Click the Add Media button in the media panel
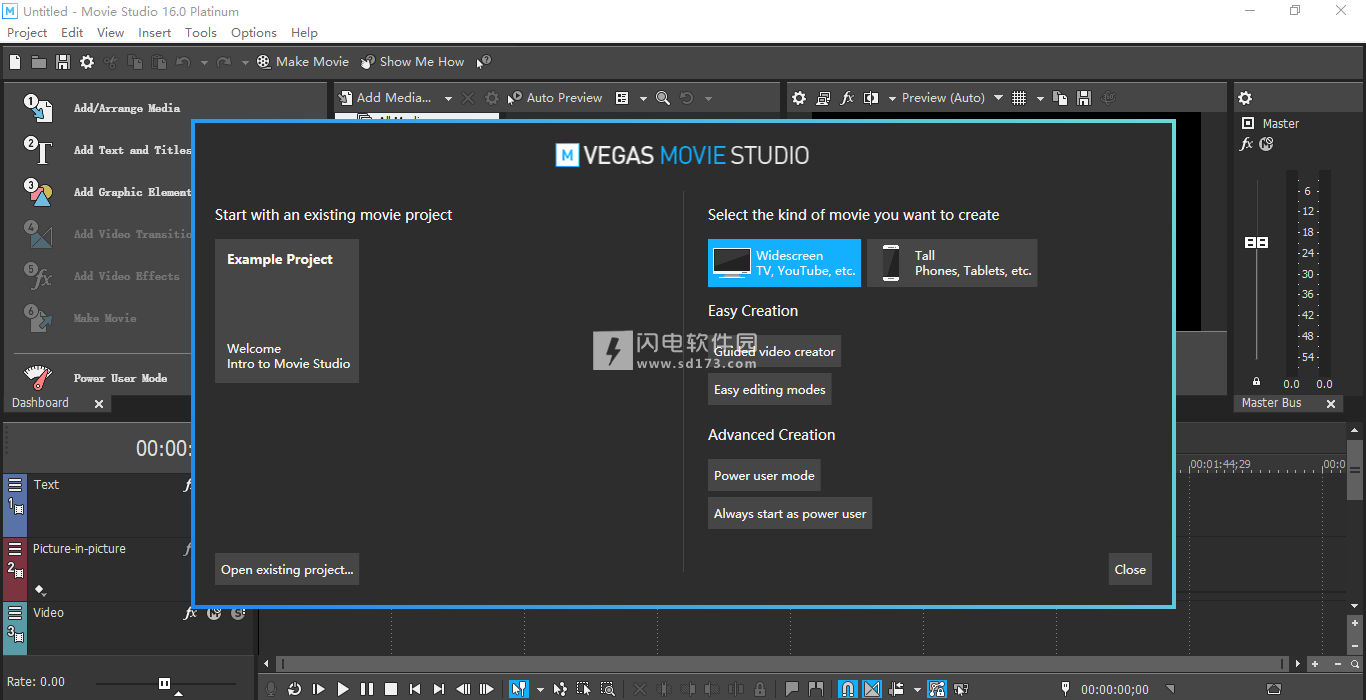The image size is (1366, 700). [385, 98]
